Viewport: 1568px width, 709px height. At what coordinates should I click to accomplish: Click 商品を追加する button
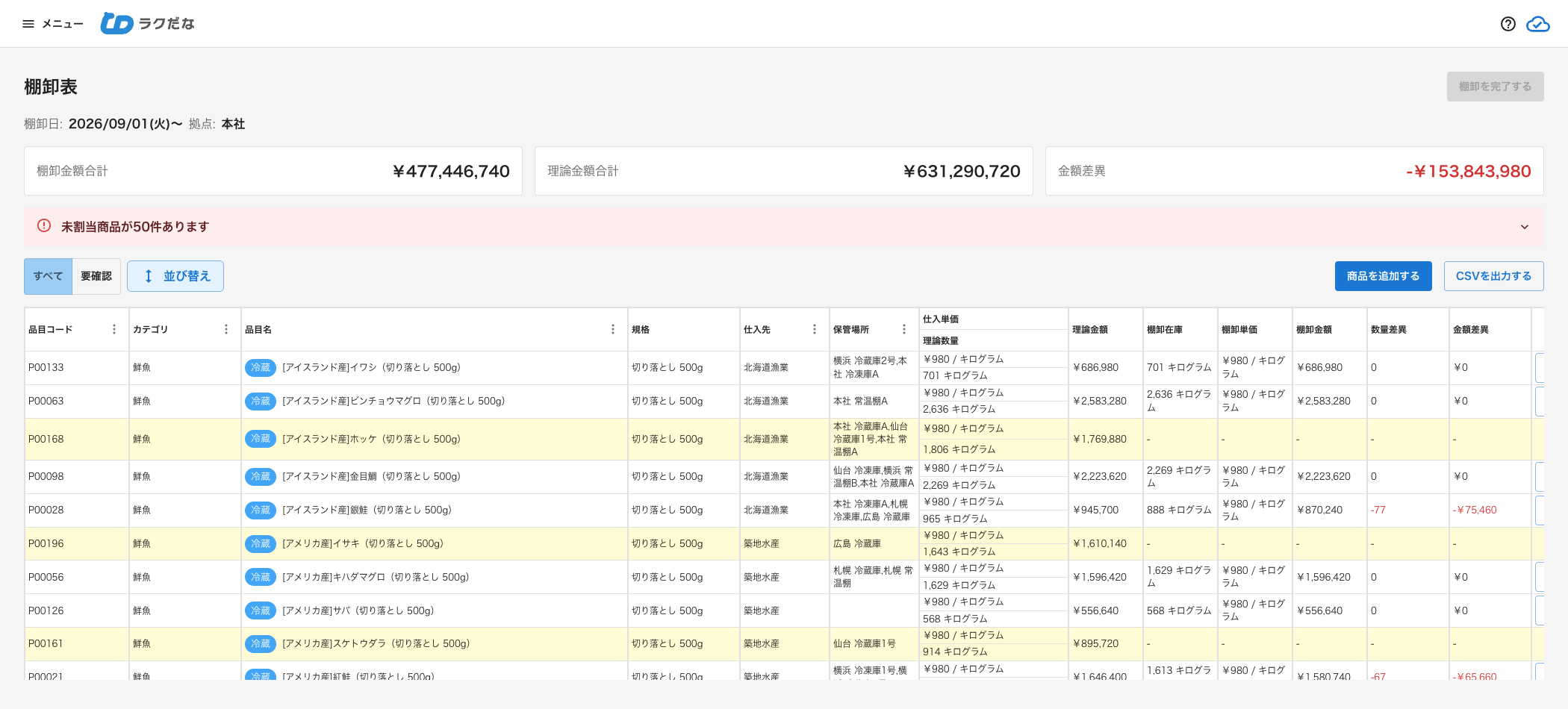tap(1383, 276)
